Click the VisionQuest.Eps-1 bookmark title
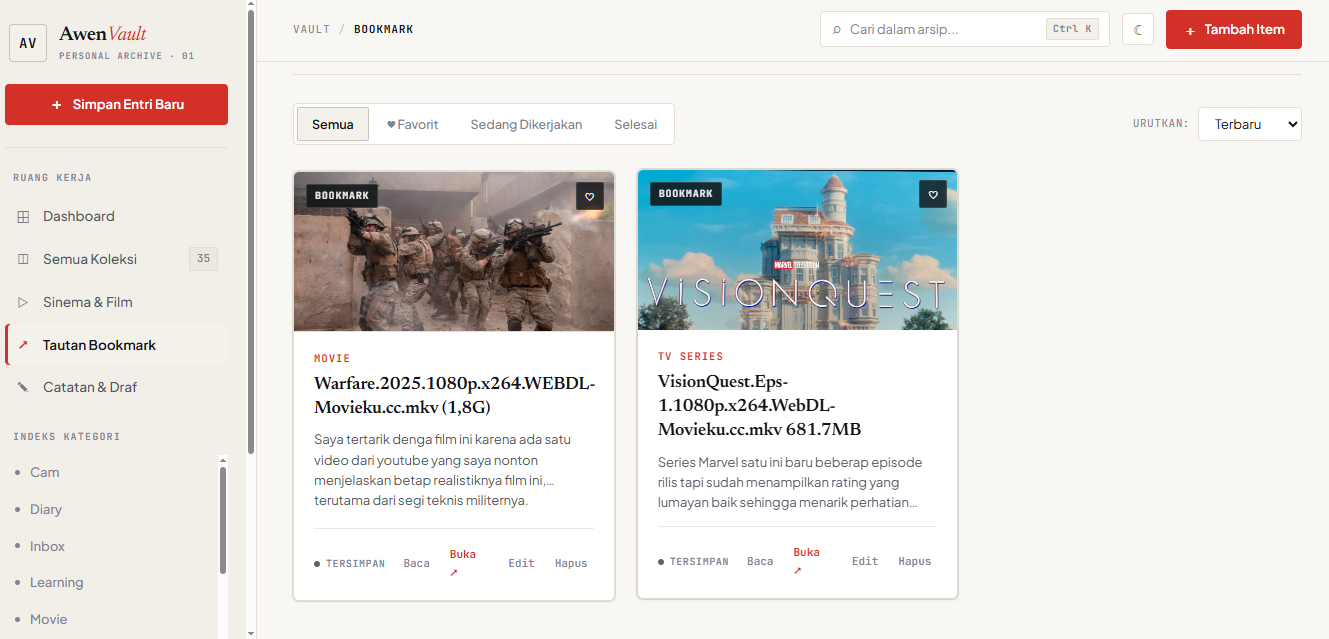The image size is (1329, 639). click(x=759, y=405)
